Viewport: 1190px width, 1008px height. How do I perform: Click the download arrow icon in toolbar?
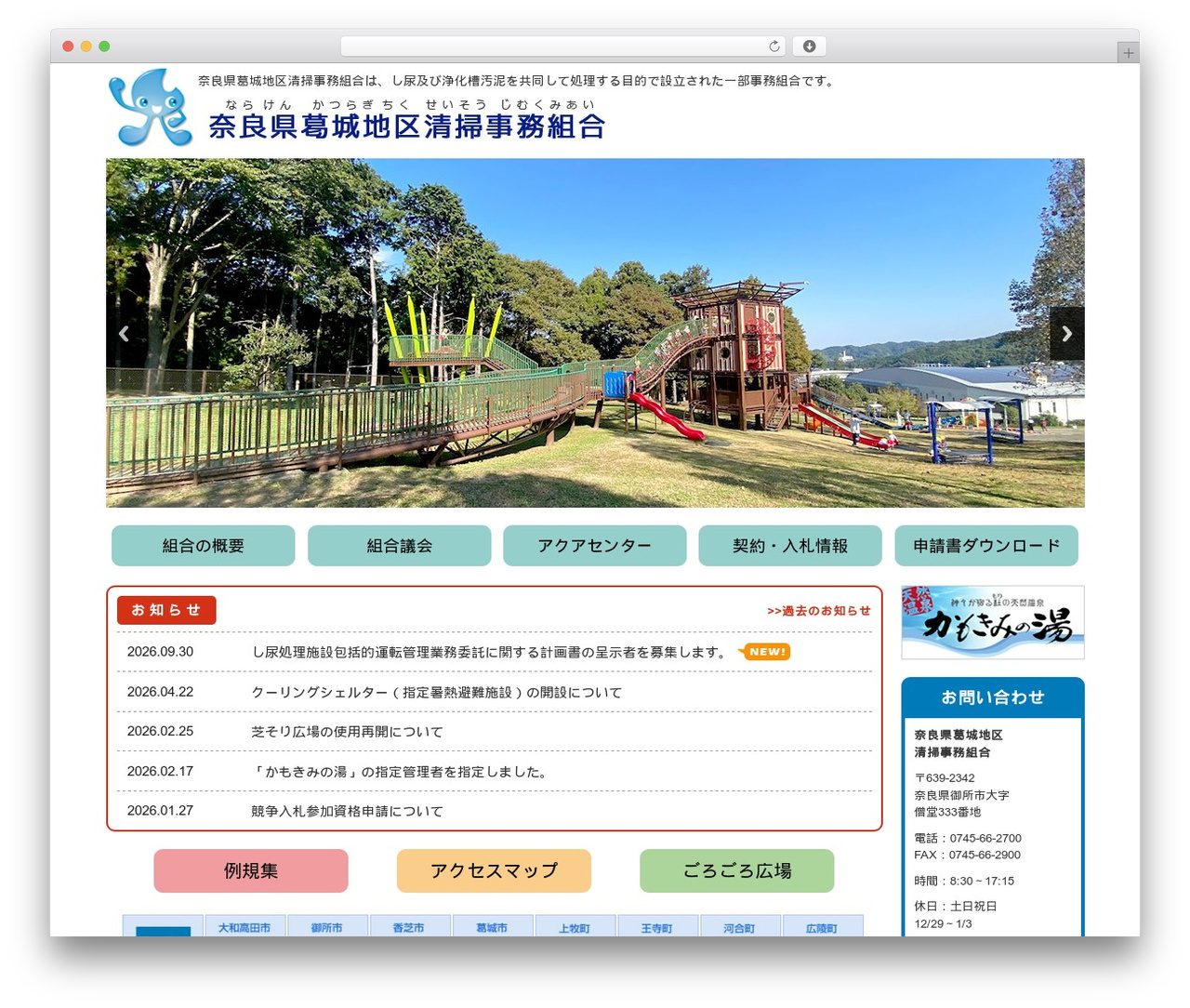click(x=810, y=46)
